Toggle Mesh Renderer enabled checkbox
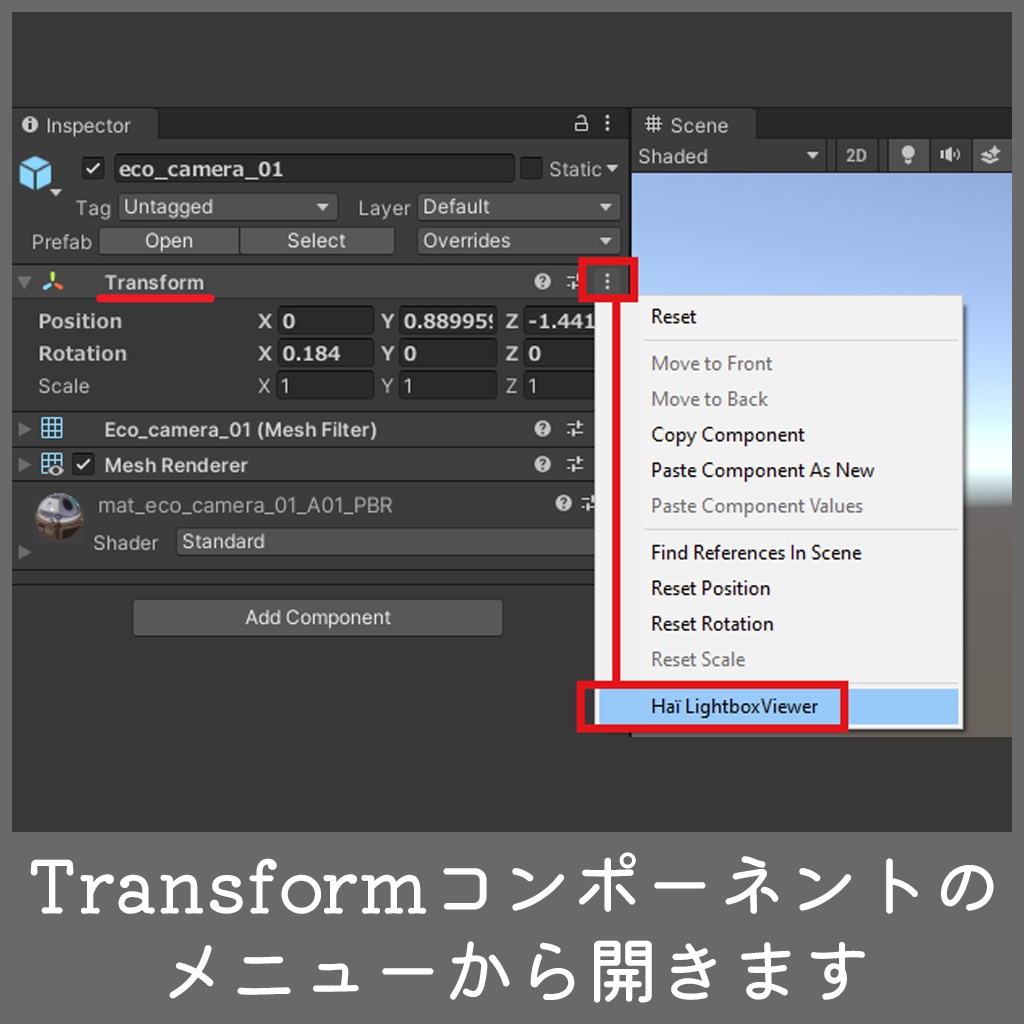This screenshot has width=1024, height=1024. 83,464
